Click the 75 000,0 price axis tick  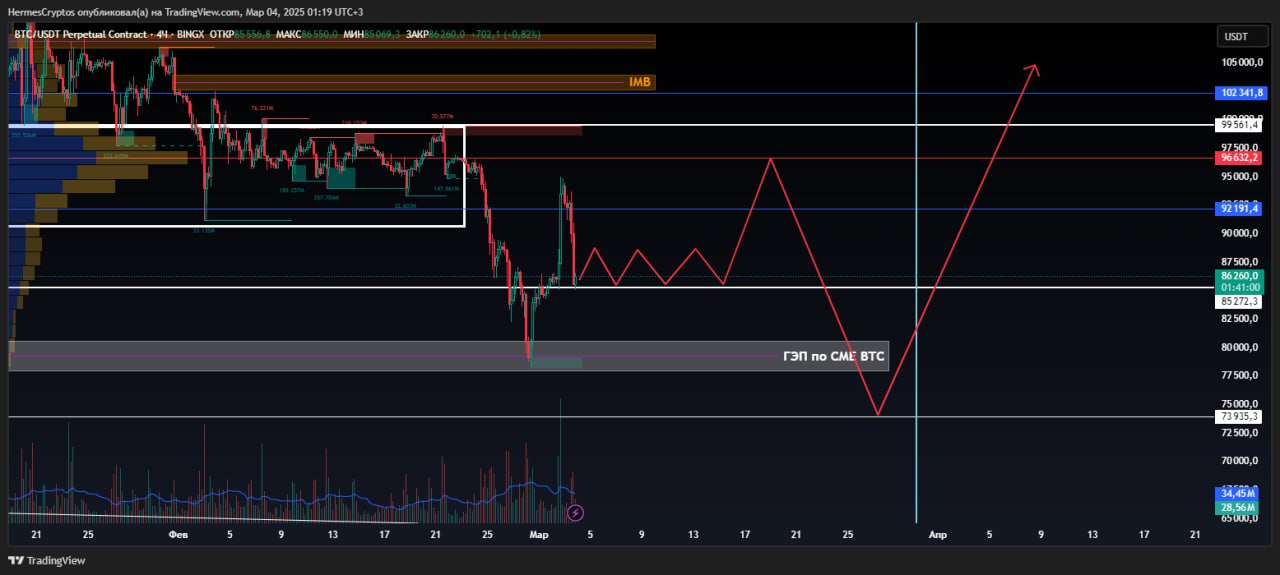pyautogui.click(x=1241, y=404)
